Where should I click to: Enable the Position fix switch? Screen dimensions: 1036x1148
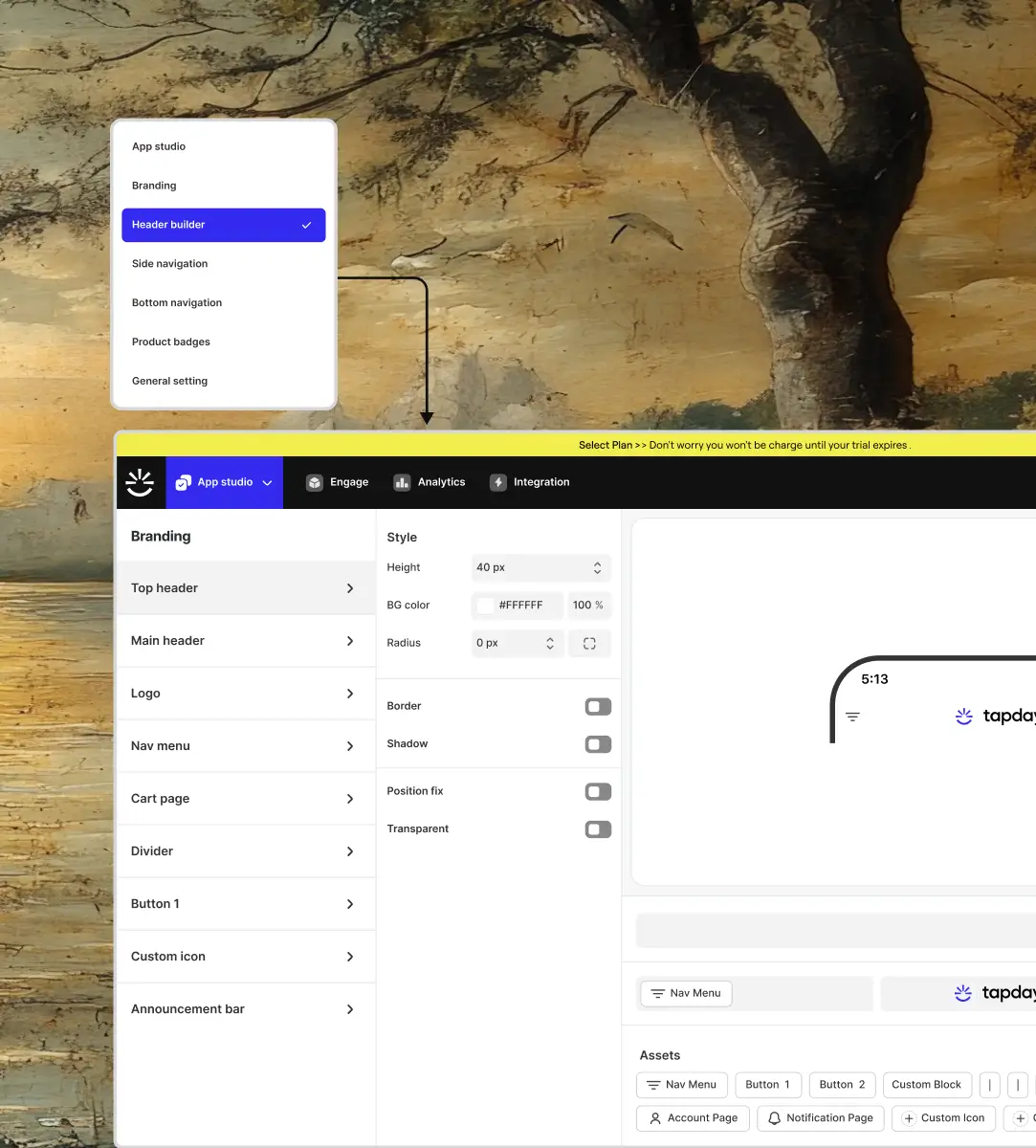(x=598, y=792)
